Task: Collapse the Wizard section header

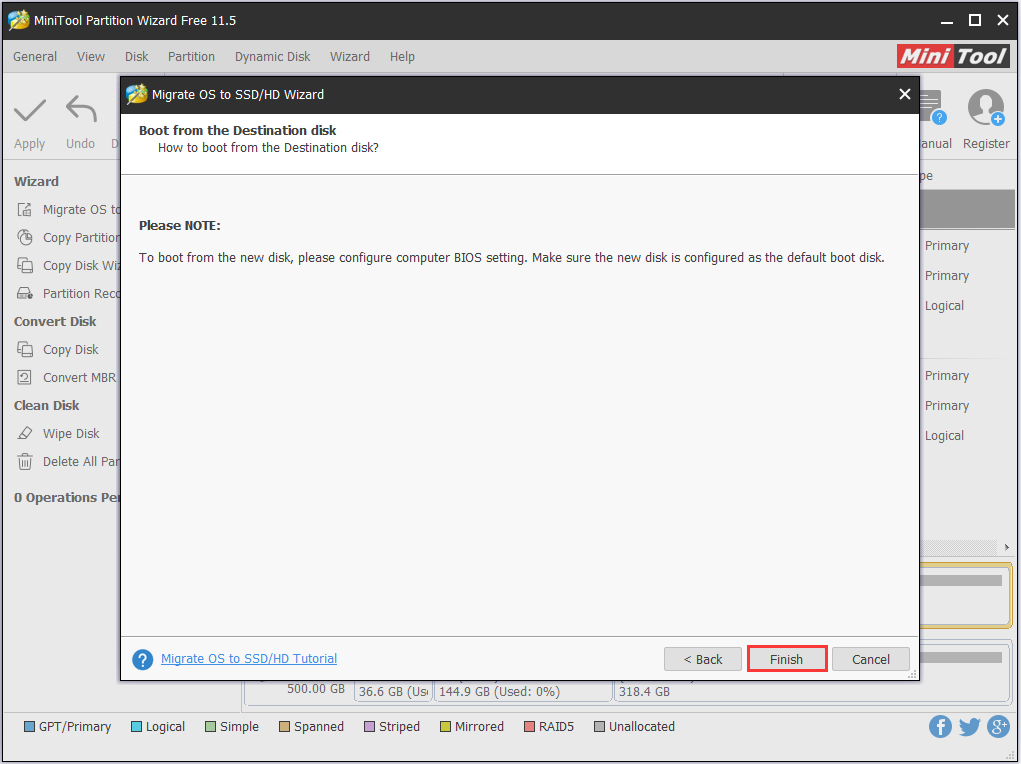Action: [36, 182]
